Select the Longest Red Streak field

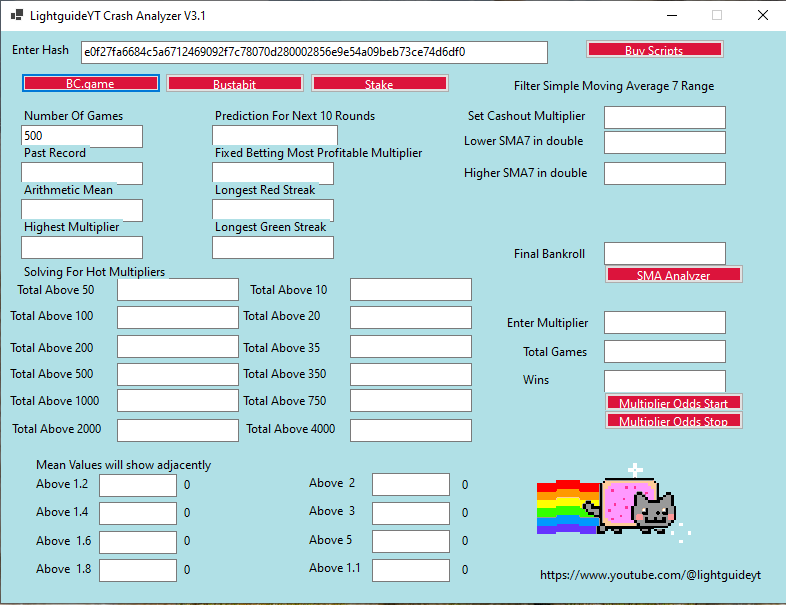click(272, 210)
